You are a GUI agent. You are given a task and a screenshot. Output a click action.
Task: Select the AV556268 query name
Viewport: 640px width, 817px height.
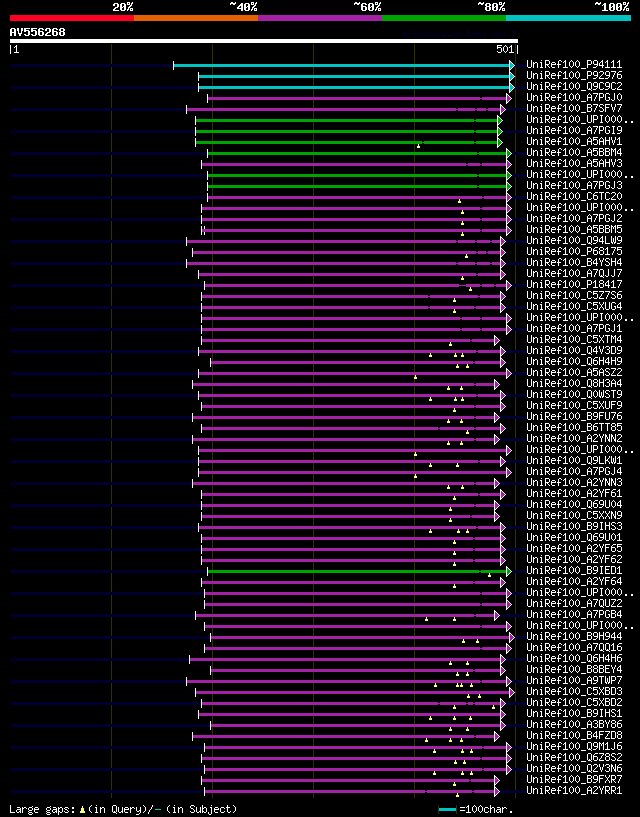pos(38,32)
